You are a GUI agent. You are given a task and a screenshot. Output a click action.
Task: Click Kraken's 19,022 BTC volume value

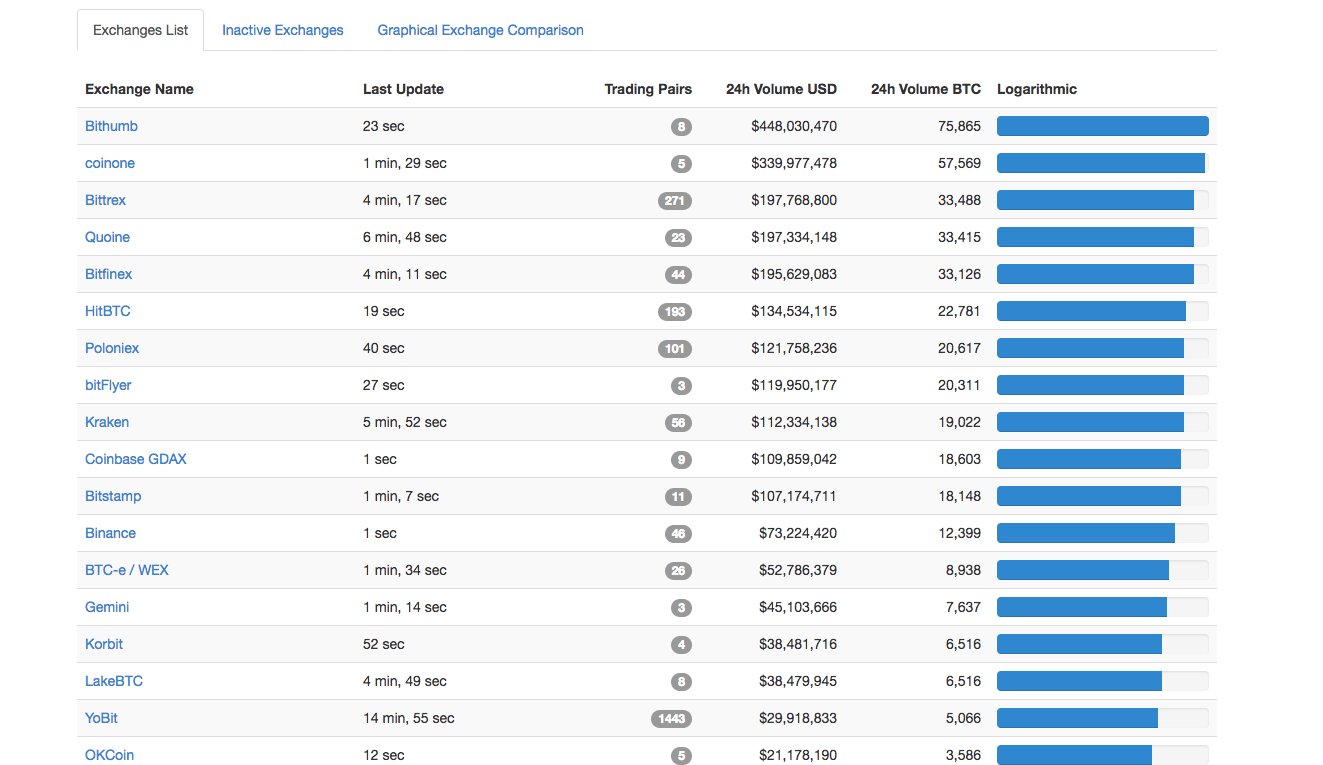coord(959,422)
